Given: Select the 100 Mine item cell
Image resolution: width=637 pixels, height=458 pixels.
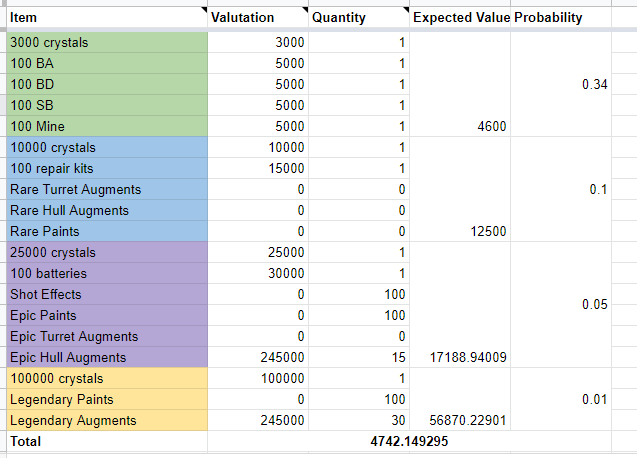Looking at the screenshot, I should [105, 127].
